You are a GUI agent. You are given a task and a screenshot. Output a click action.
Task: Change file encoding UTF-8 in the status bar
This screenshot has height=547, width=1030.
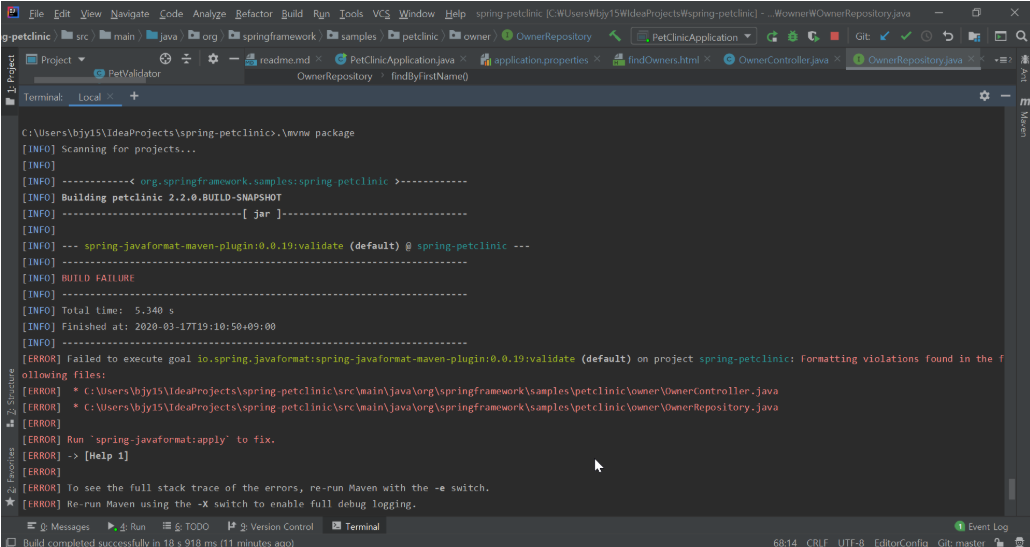[851, 542]
